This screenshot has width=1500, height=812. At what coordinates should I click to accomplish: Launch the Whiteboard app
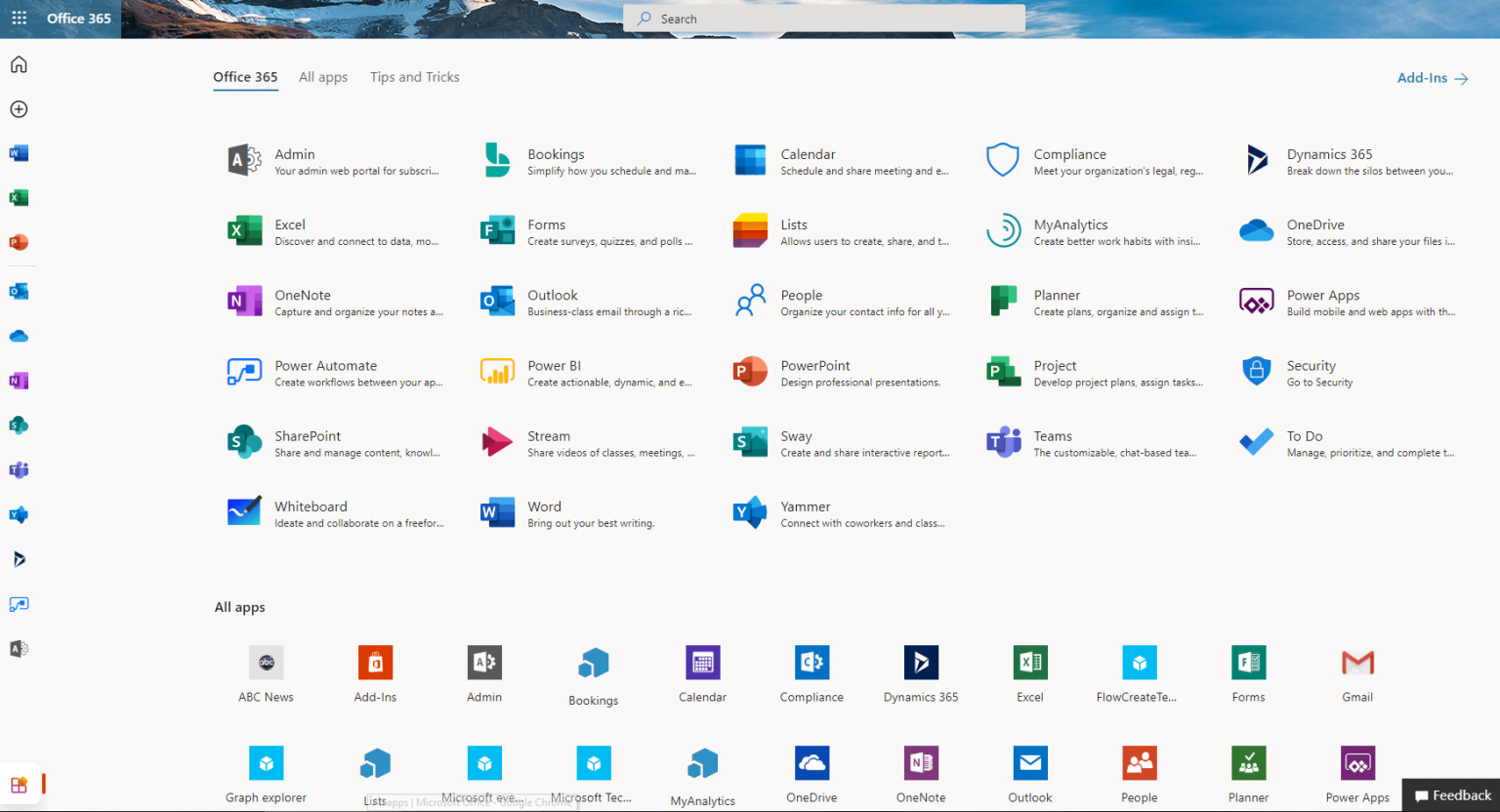click(311, 506)
